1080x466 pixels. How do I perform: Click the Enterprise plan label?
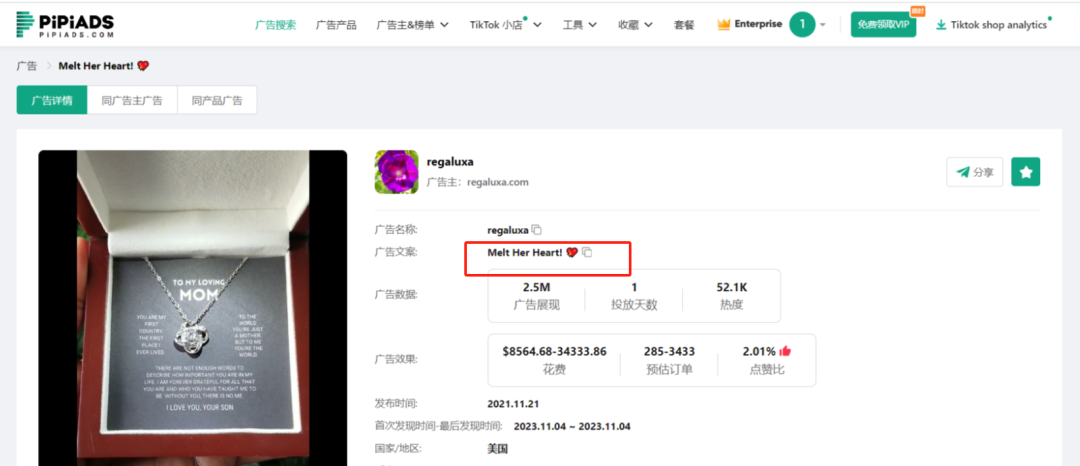click(758, 24)
